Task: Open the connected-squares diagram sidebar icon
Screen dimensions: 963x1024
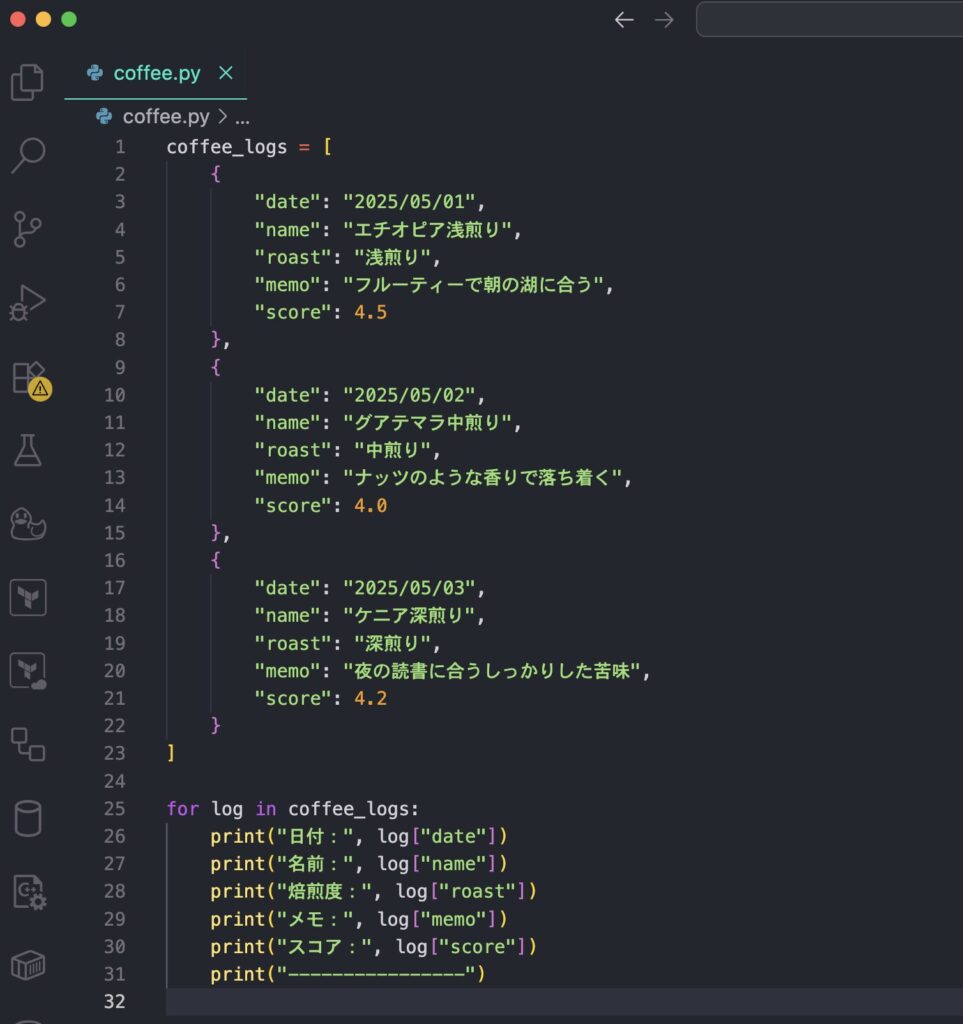Action: [28, 744]
